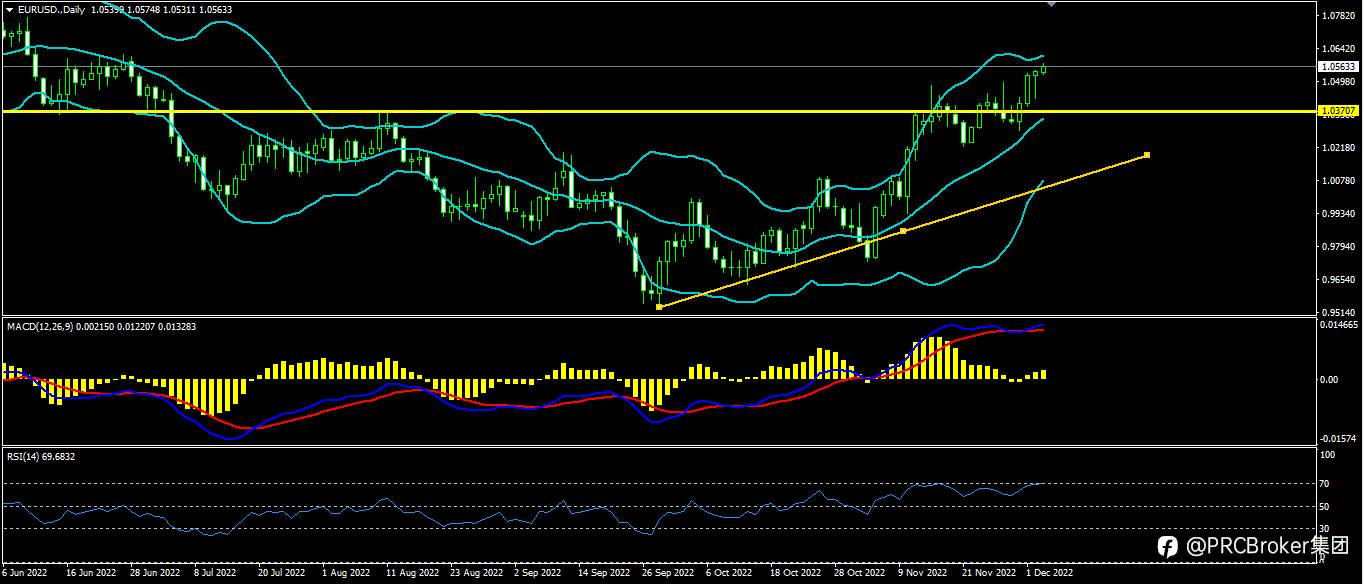Screen dimensions: 1364x584
Task: Click the 1.06420 price scale value
Action: coord(1337,49)
